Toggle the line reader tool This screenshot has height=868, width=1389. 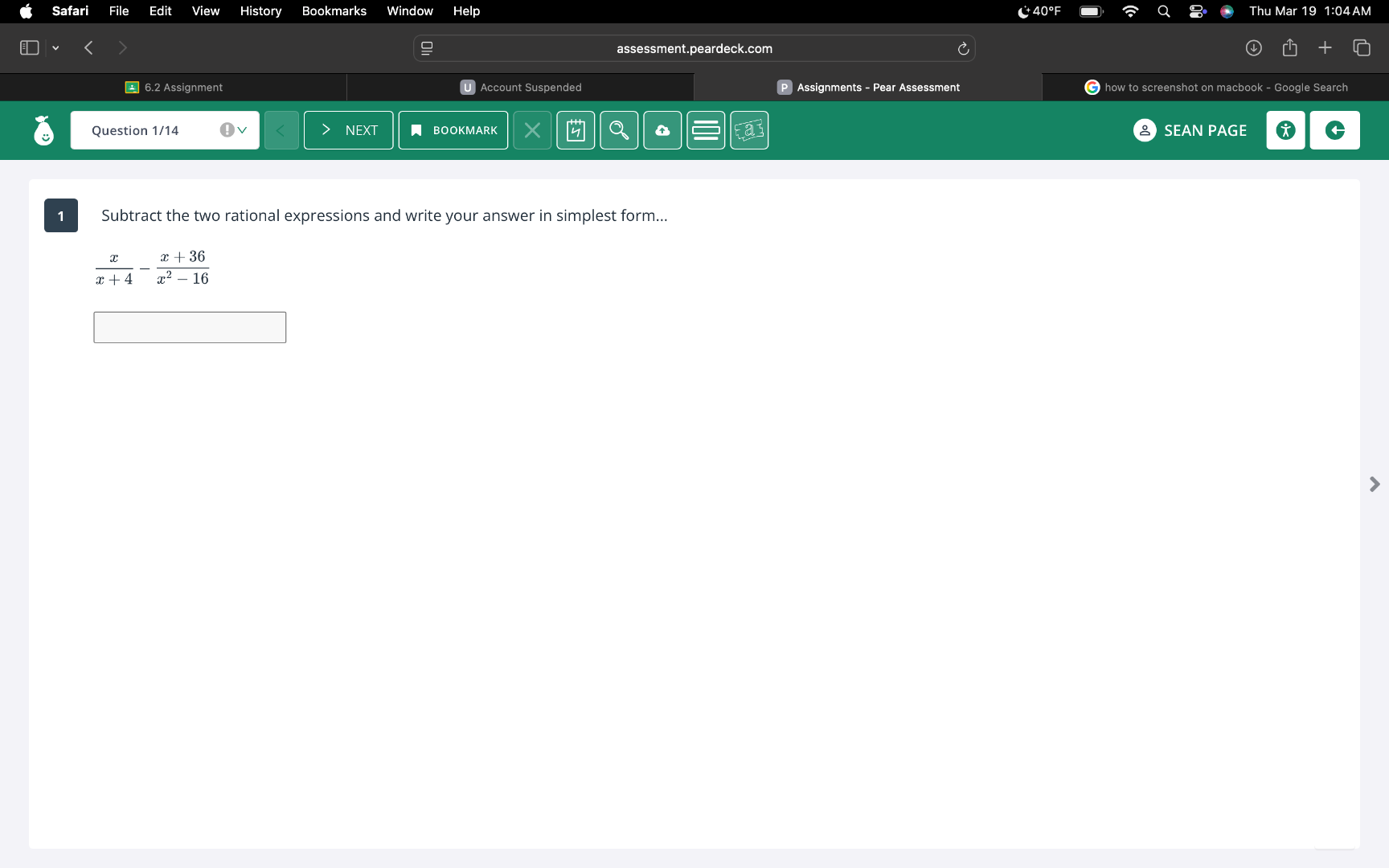click(x=706, y=130)
